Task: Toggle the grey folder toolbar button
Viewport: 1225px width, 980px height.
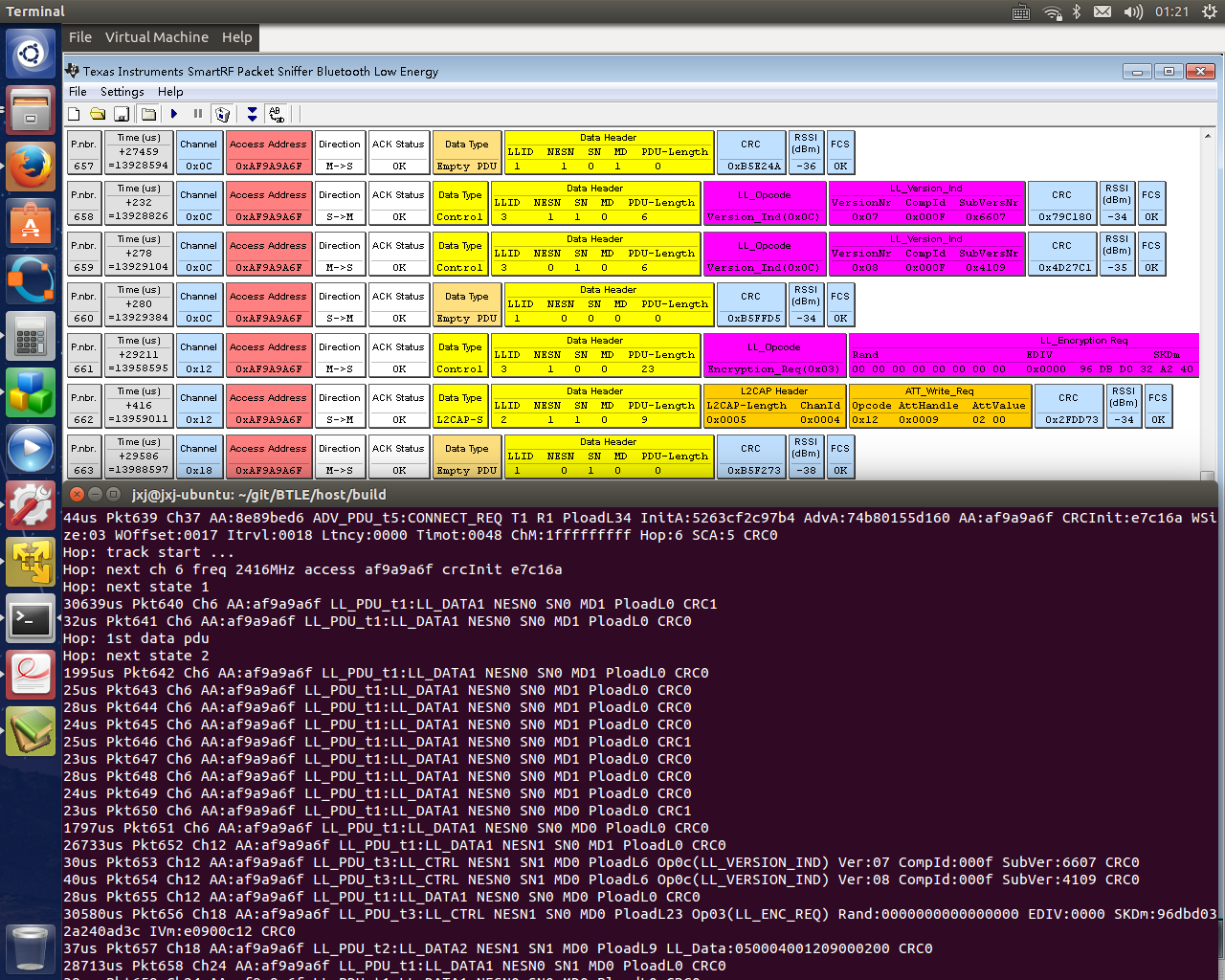Action: pos(149,114)
